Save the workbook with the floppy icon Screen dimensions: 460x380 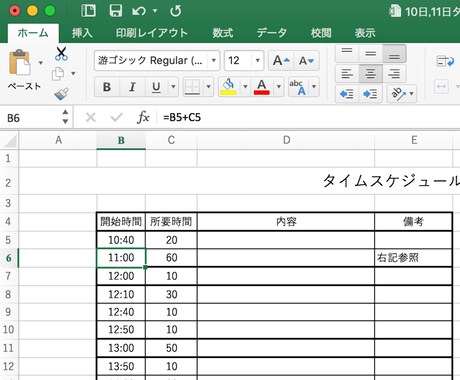116,11
